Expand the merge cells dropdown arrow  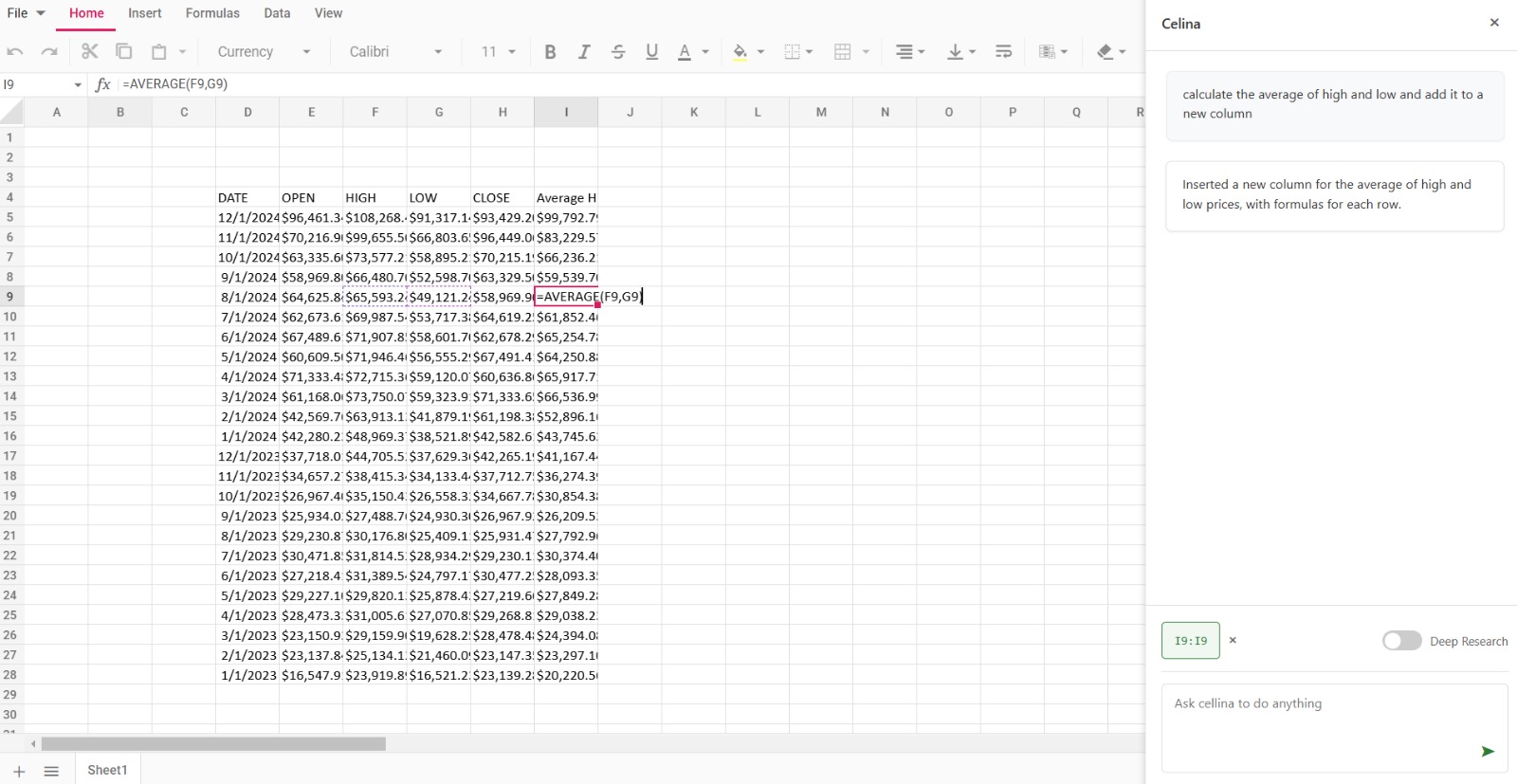tap(866, 52)
